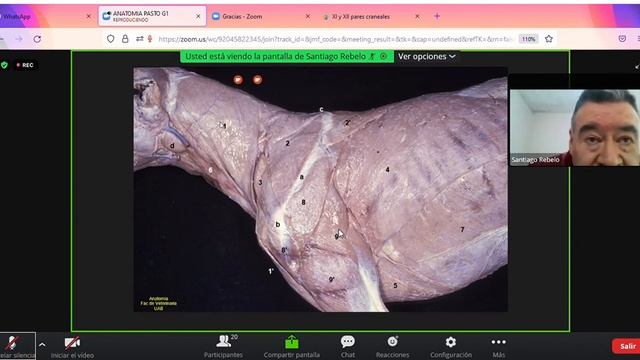Open the Chat panel
Viewport: 640px width, 360px height.
coord(347,347)
